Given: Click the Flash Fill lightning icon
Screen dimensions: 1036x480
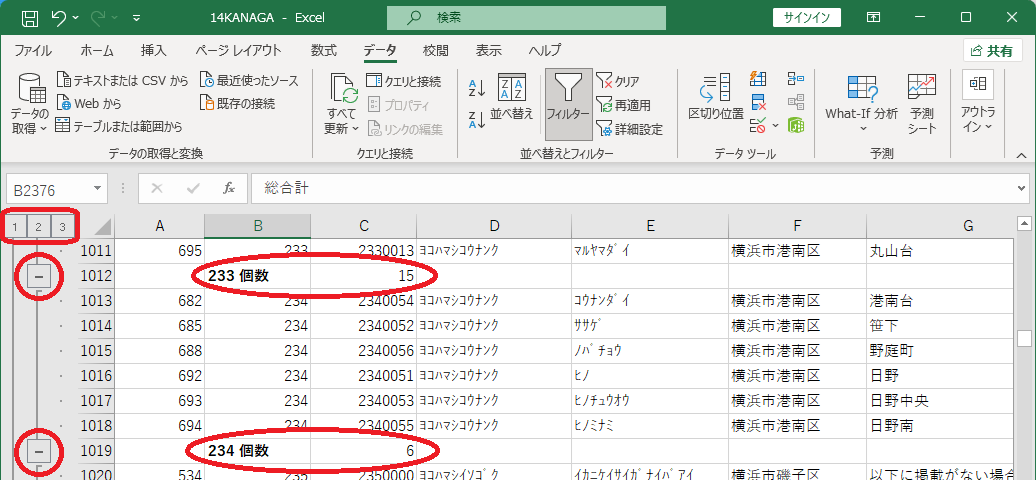Looking at the screenshot, I should click(x=758, y=79).
